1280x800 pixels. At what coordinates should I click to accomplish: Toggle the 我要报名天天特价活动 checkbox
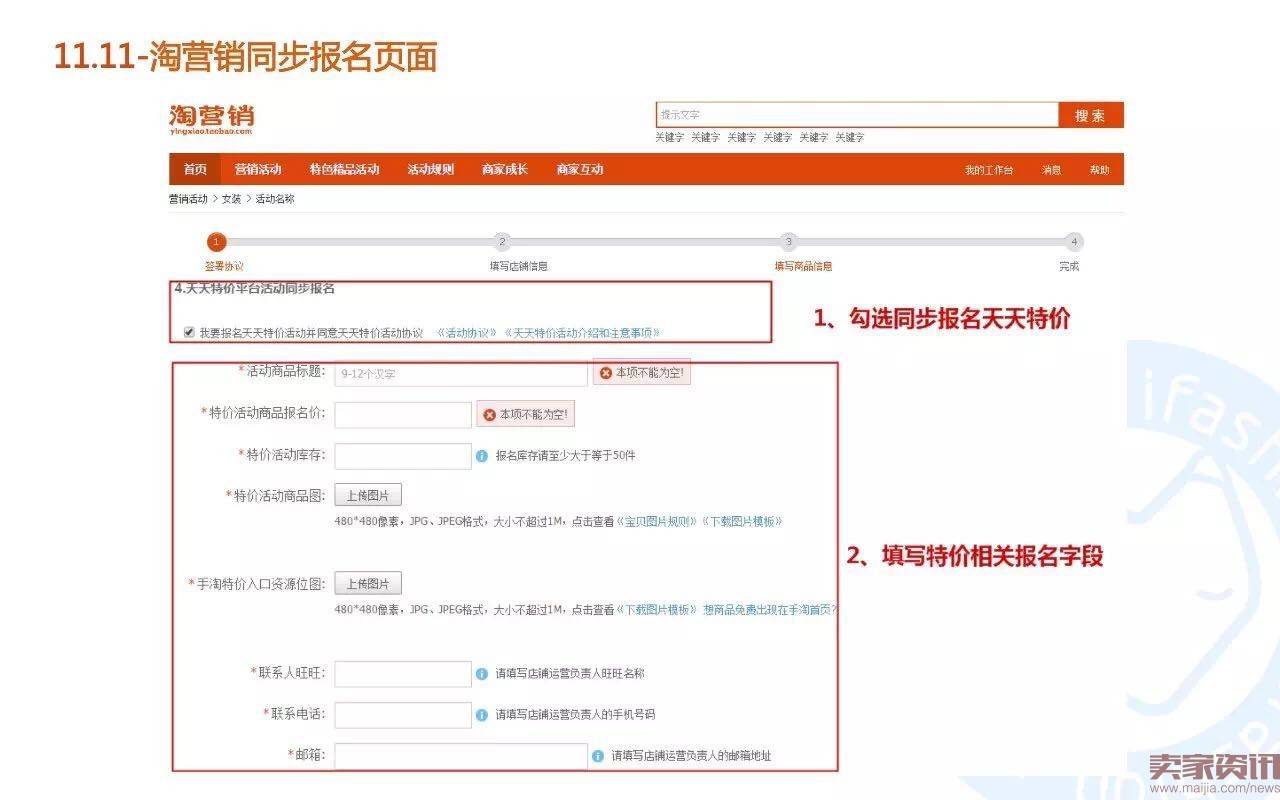click(x=189, y=332)
